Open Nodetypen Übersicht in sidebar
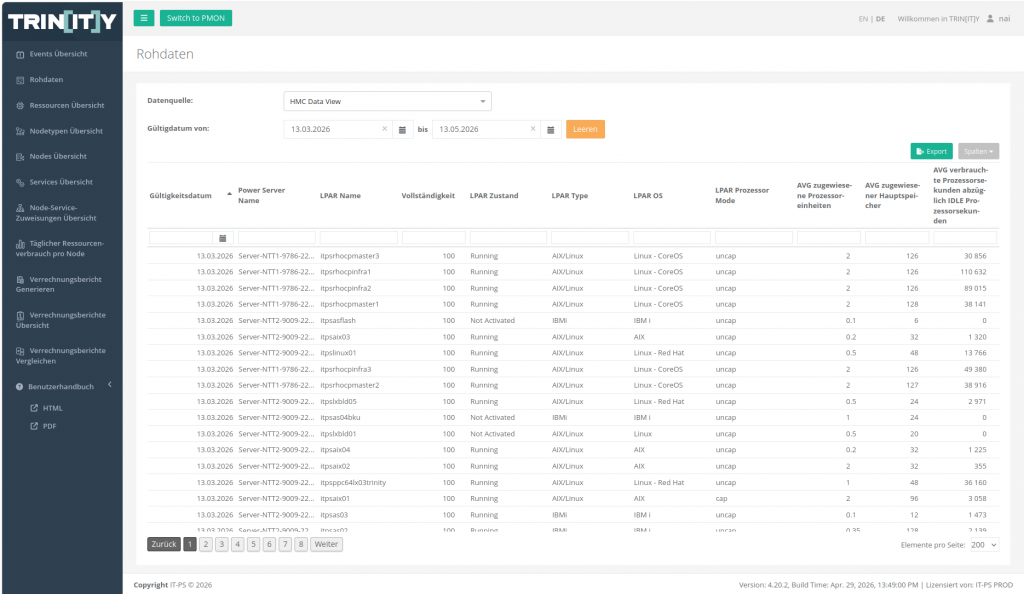The image size is (1024, 594). pos(66,131)
